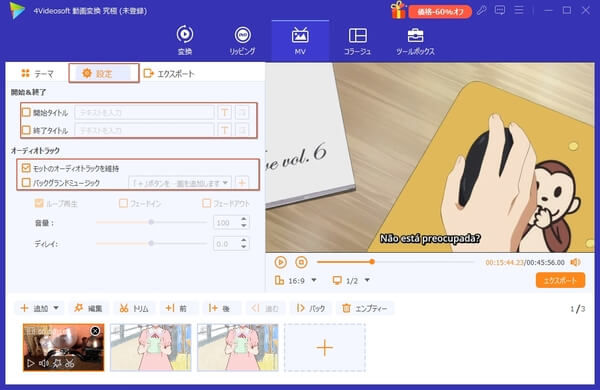Toggle audio on first clip thumbnail
This screenshot has width=600, height=390.
pos(44,363)
